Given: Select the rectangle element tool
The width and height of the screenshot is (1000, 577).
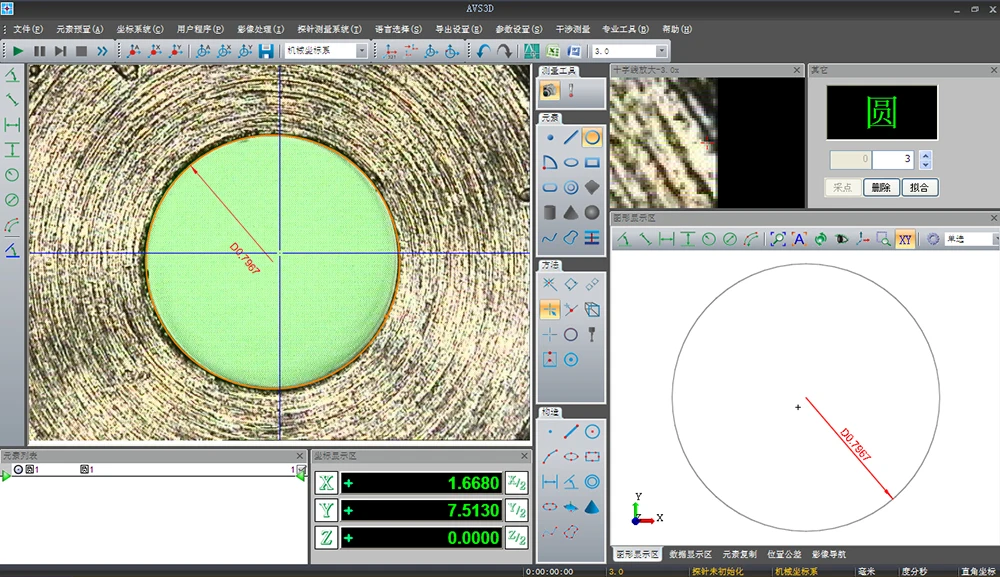Looking at the screenshot, I should [x=592, y=162].
